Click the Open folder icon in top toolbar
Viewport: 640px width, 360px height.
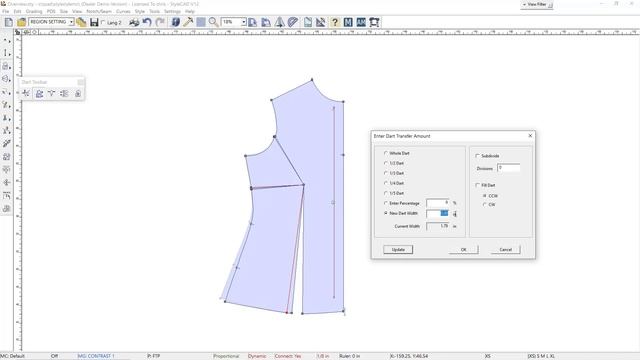click(x=21, y=22)
